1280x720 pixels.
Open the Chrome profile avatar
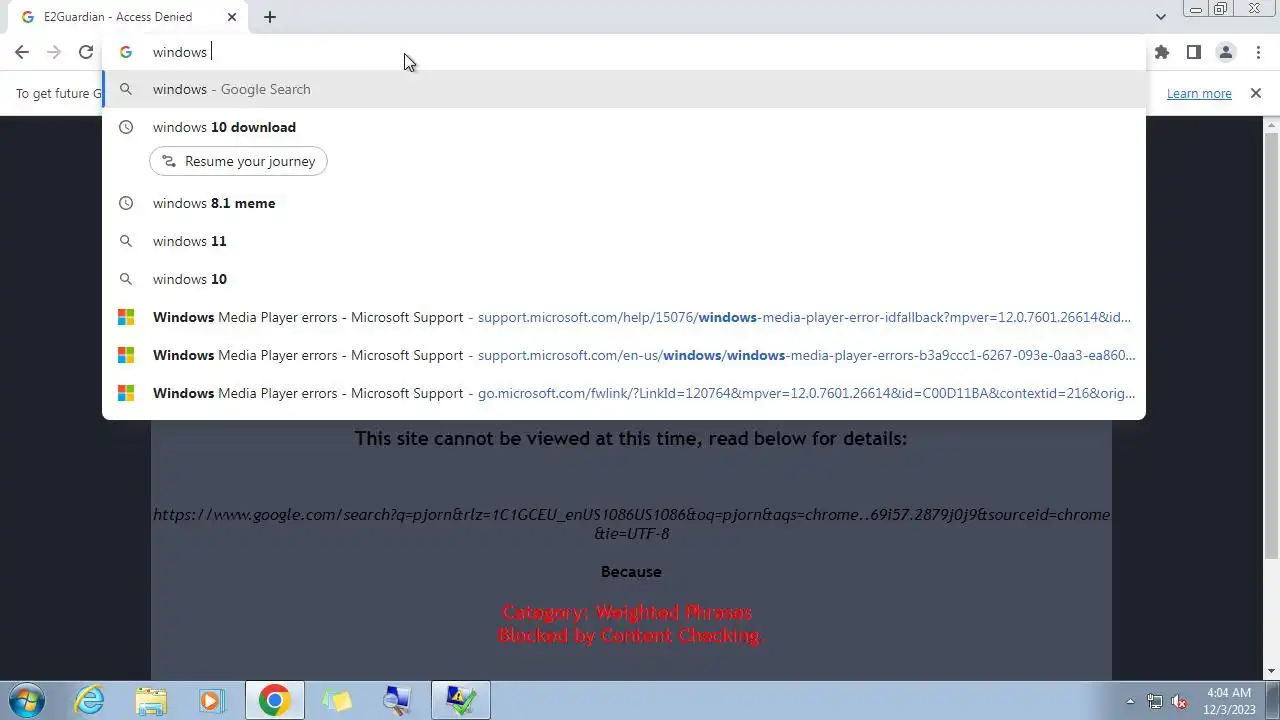coord(1225,52)
